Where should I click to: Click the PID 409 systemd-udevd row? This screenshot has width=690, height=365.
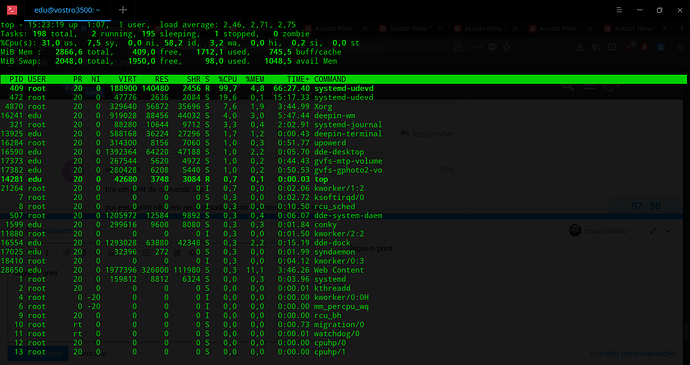pos(344,88)
